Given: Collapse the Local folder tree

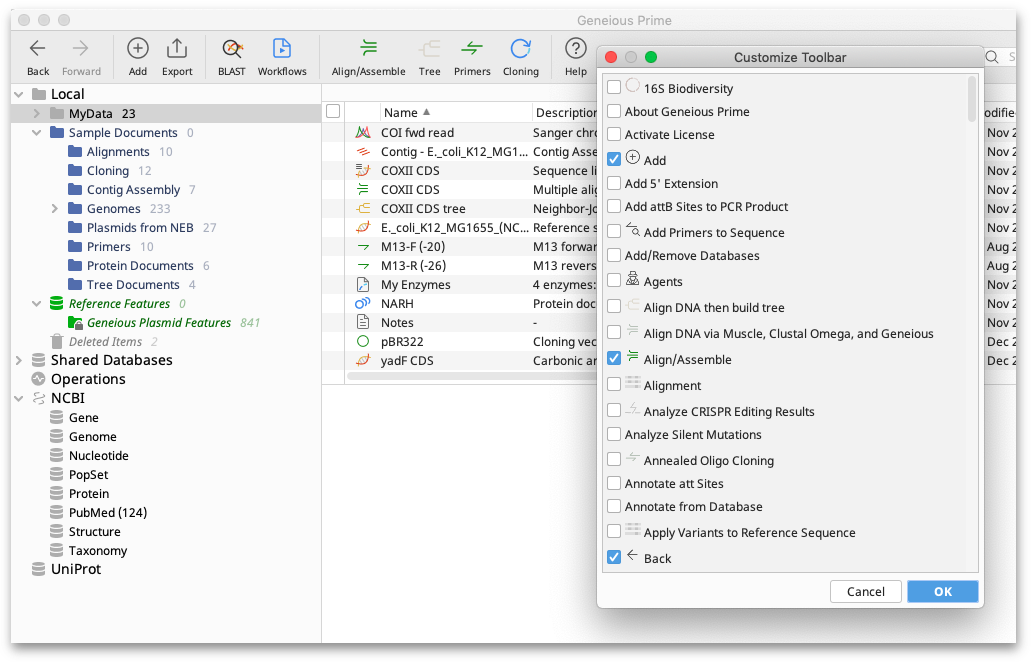Looking at the screenshot, I should [x=18, y=95].
